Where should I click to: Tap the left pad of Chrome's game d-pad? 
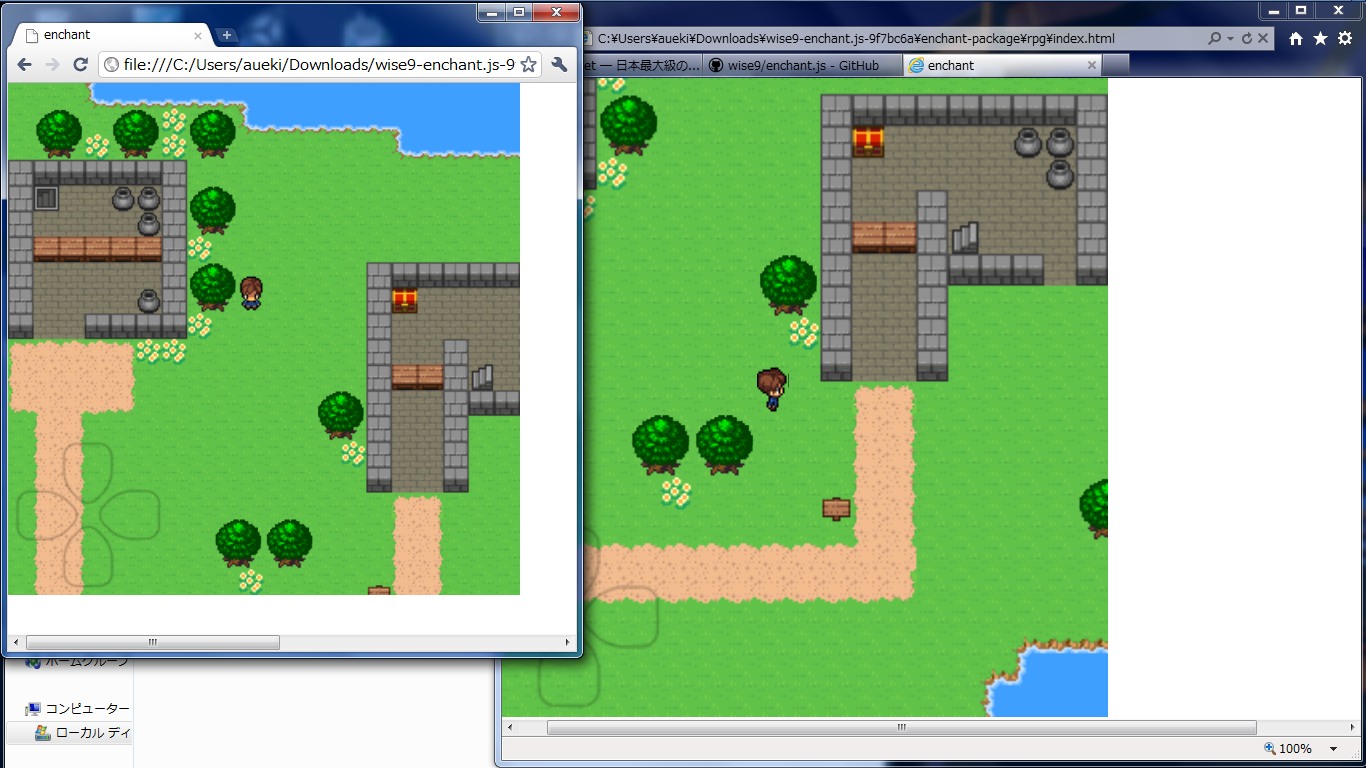45,515
